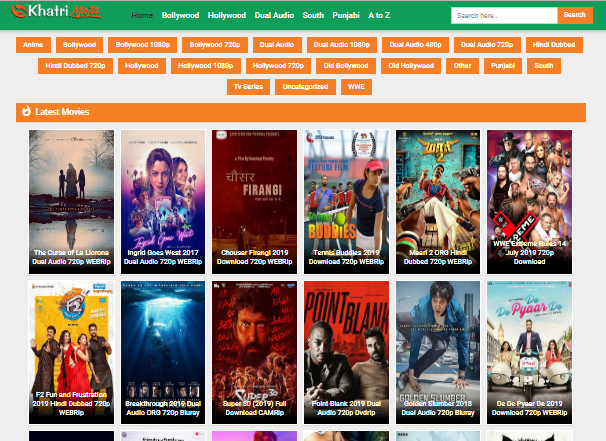Open the Dual Audio 480p category tag

pyautogui.click(x=415, y=45)
